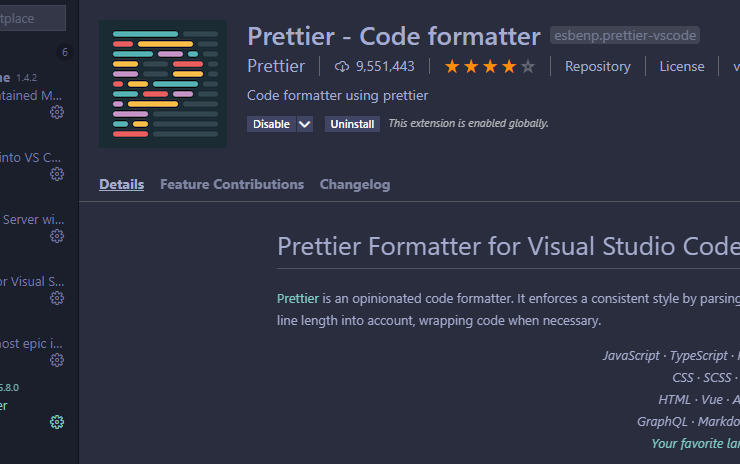Click the install count download icon
The width and height of the screenshot is (740, 464).
(342, 67)
